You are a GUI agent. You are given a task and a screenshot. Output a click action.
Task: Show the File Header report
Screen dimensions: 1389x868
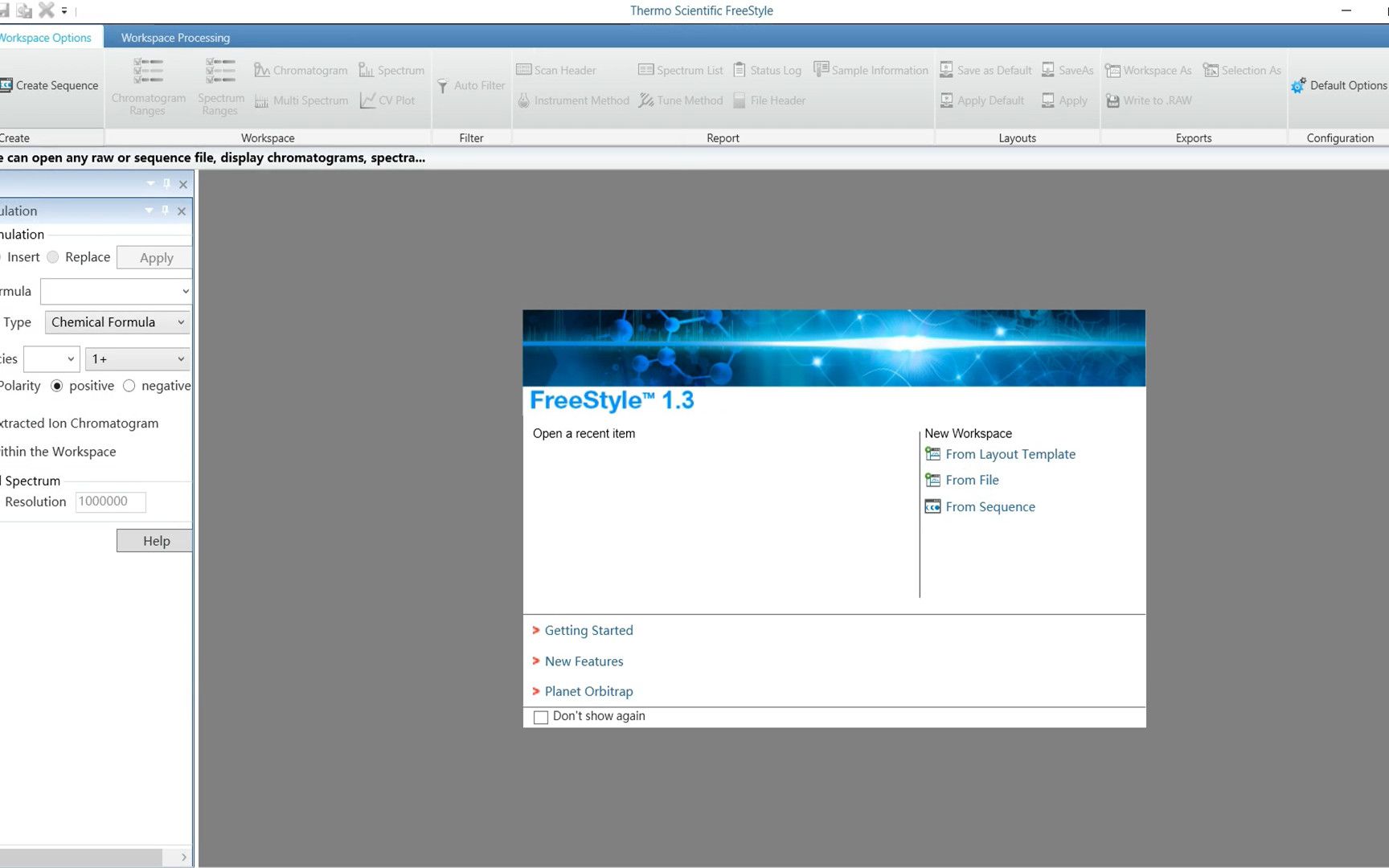(769, 100)
